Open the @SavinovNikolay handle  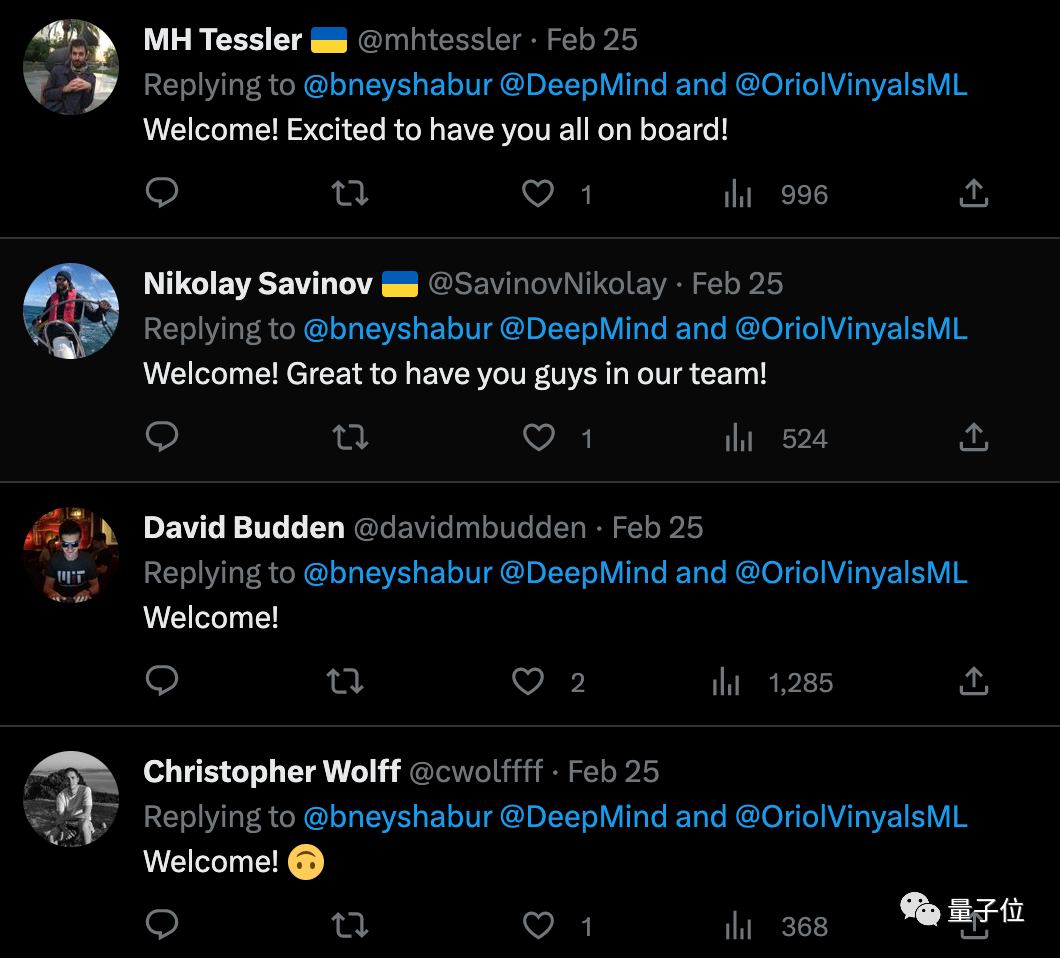(x=547, y=284)
